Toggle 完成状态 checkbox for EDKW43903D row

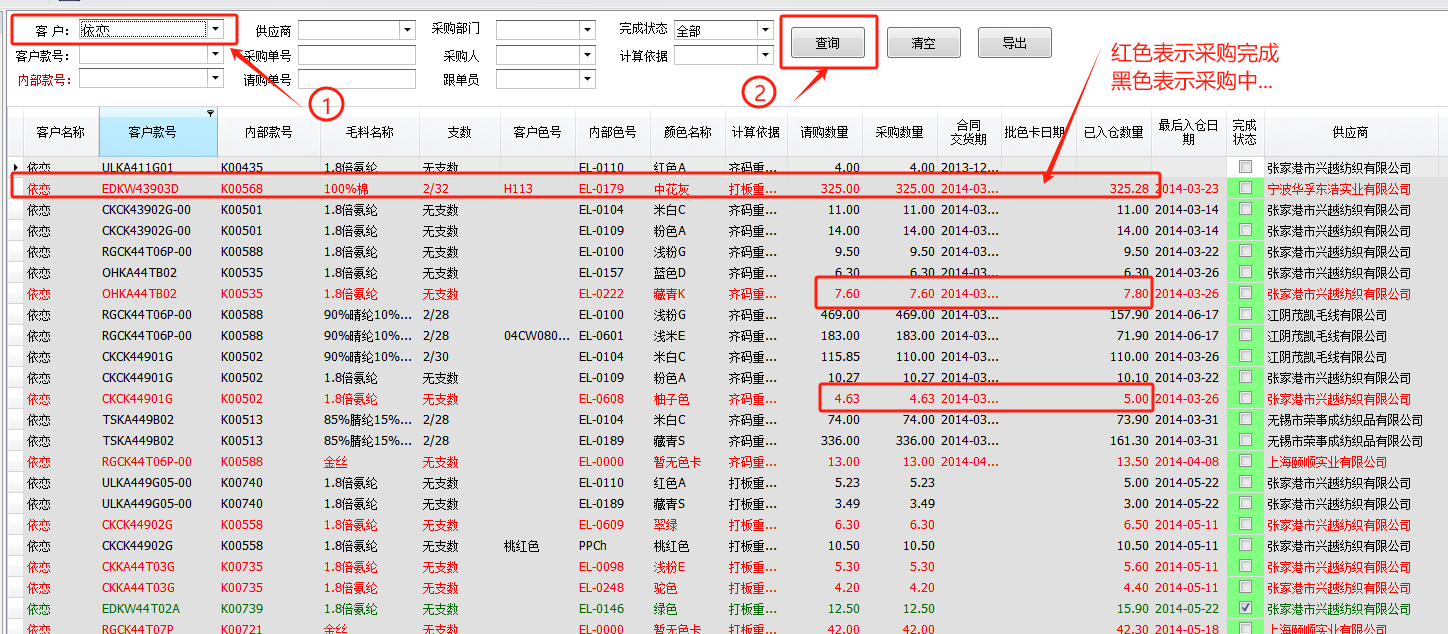pyautogui.click(x=1245, y=188)
